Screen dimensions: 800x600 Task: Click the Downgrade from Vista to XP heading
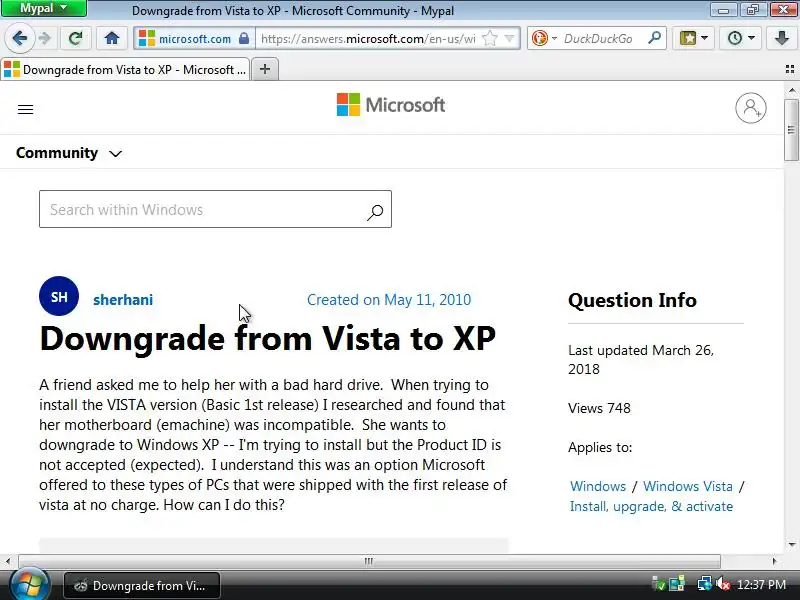tap(267, 338)
